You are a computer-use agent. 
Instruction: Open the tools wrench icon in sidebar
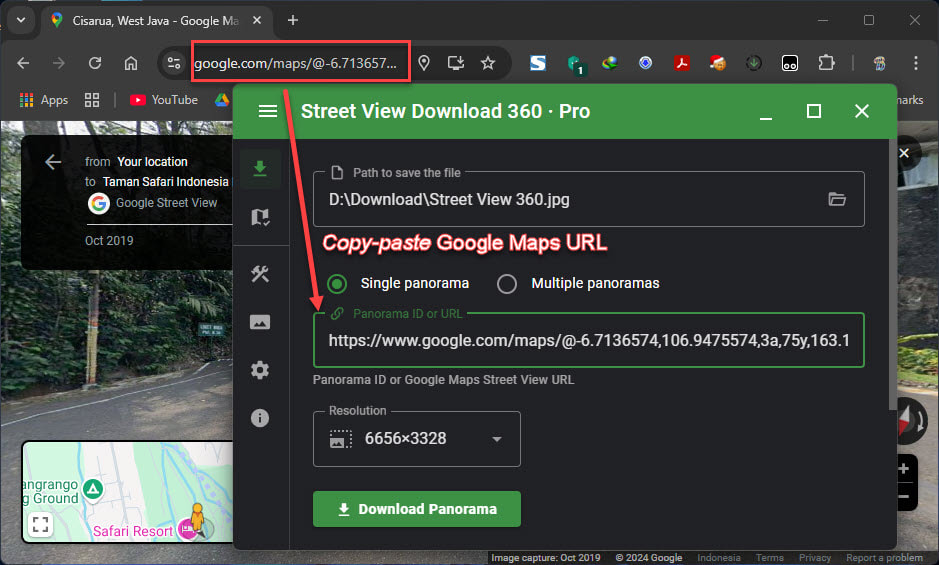point(260,274)
